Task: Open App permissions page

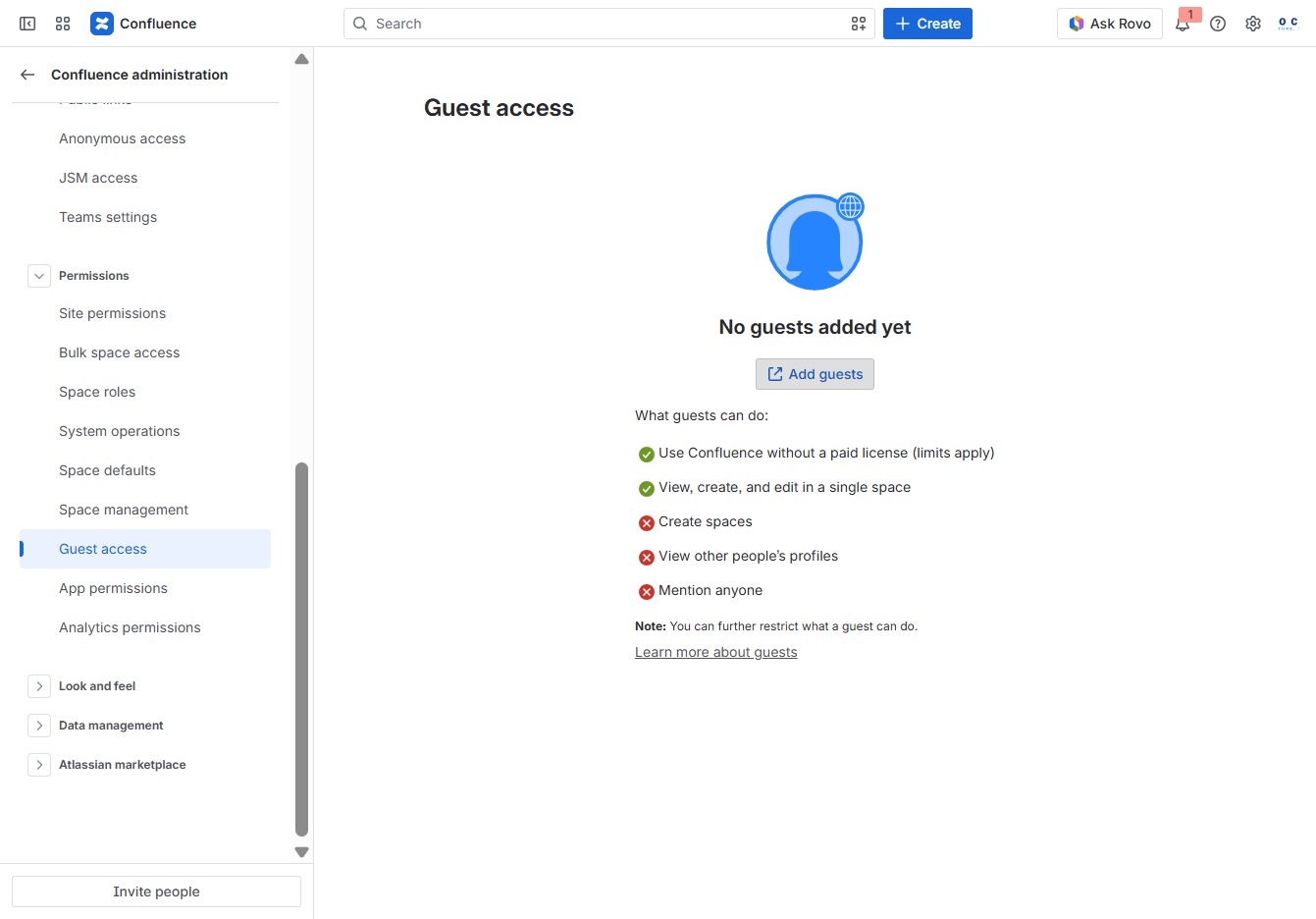Action: pyautogui.click(x=145, y=588)
